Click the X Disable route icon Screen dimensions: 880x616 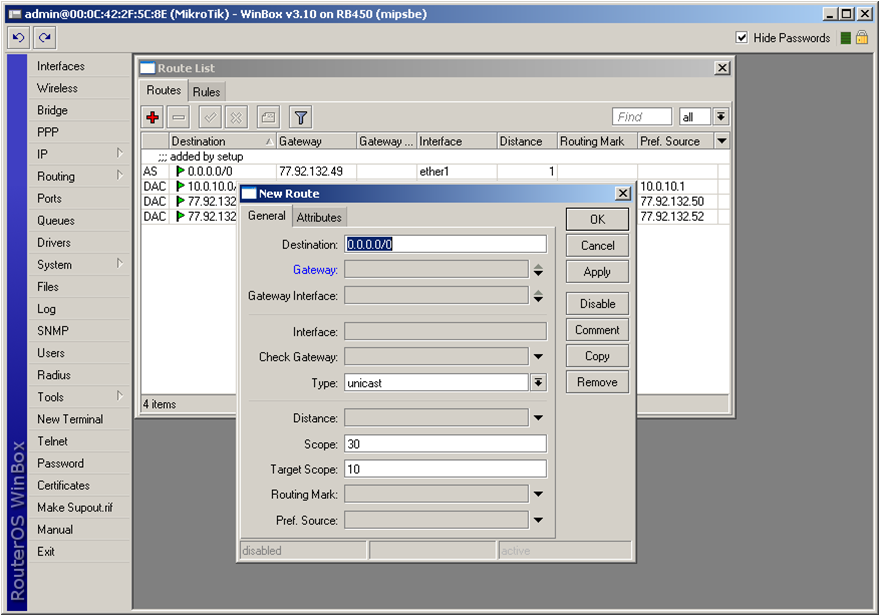pyautogui.click(x=236, y=117)
